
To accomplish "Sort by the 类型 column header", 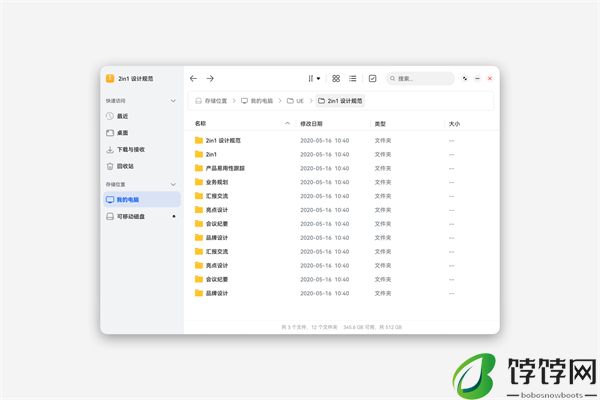I will click(x=380, y=124).
